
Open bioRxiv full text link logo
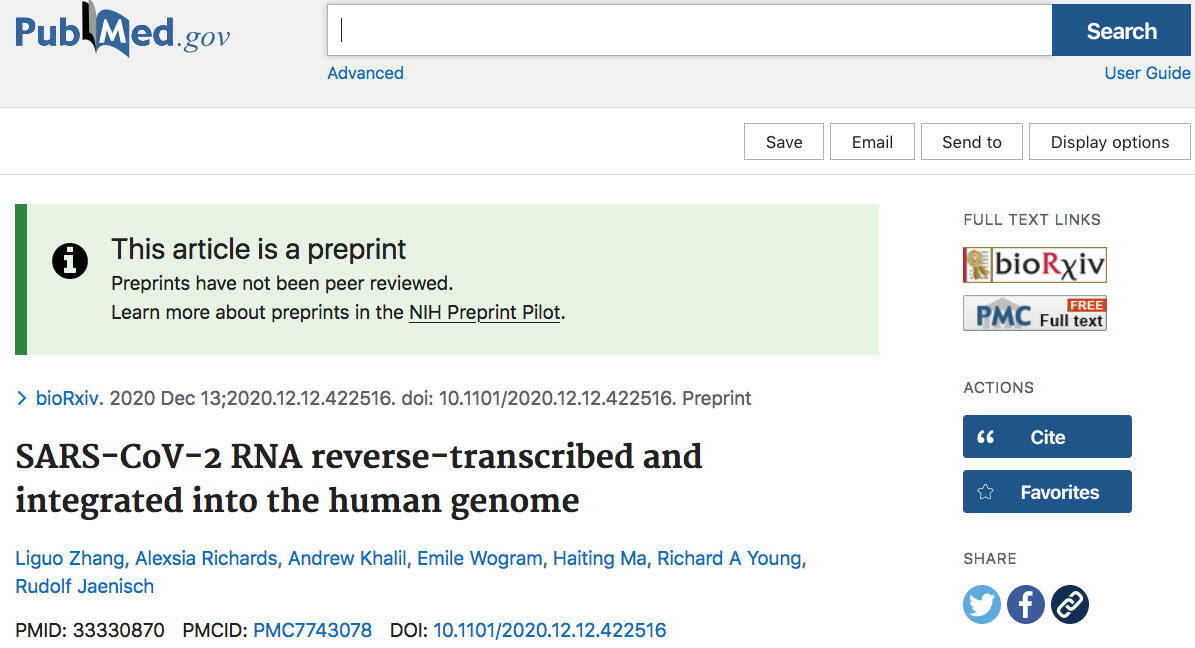1034,265
